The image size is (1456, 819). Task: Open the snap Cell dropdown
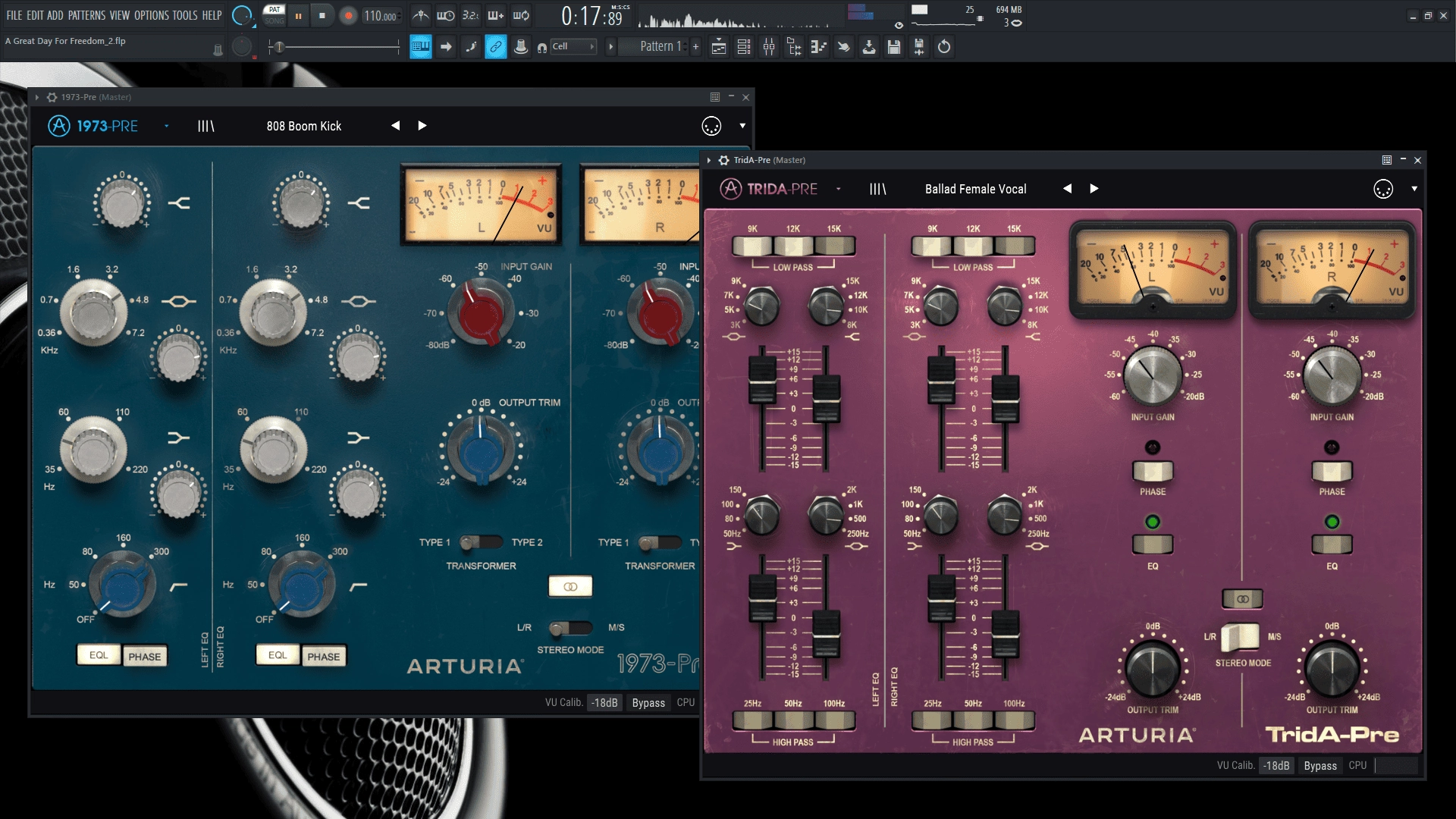(573, 46)
